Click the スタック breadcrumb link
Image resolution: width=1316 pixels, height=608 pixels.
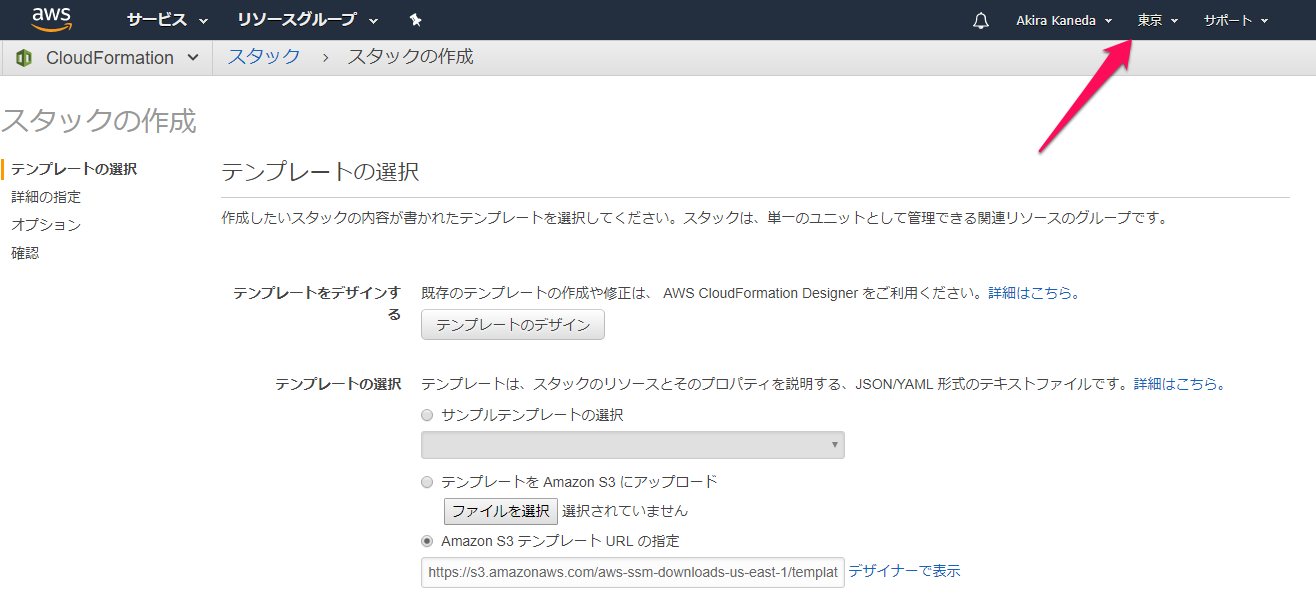263,57
